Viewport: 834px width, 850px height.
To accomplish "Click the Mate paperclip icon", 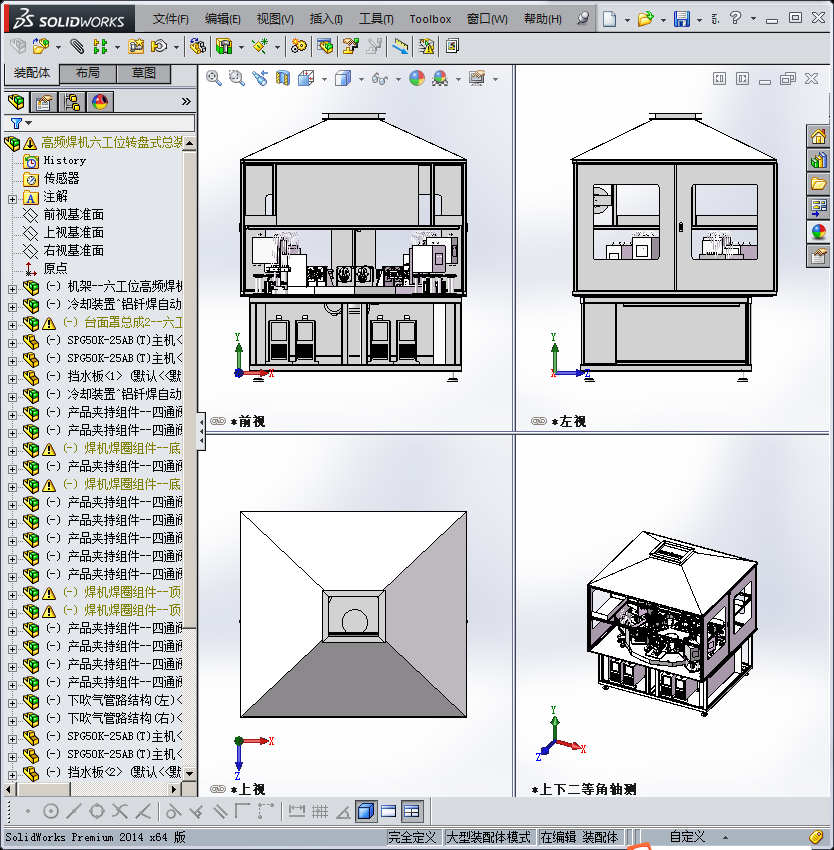I will pos(77,47).
